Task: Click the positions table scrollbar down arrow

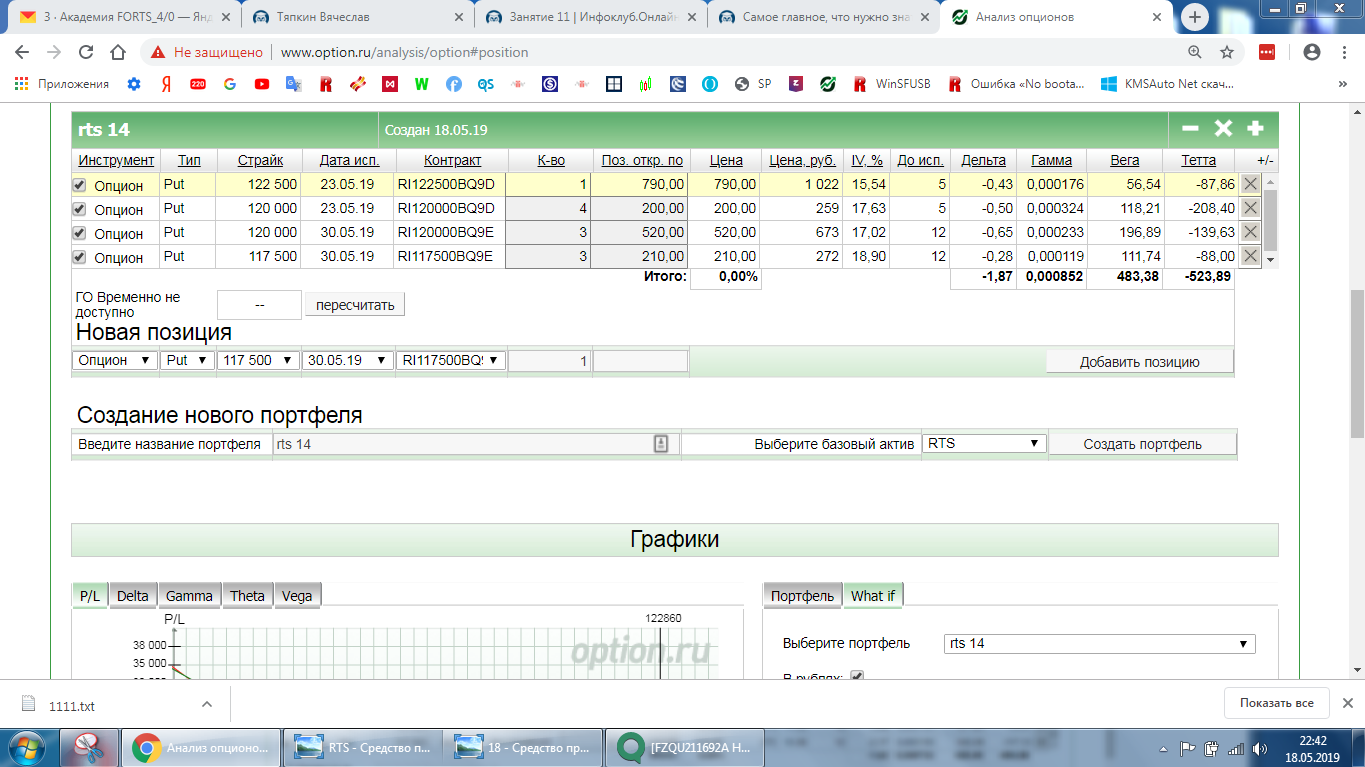Action: coord(1272,259)
